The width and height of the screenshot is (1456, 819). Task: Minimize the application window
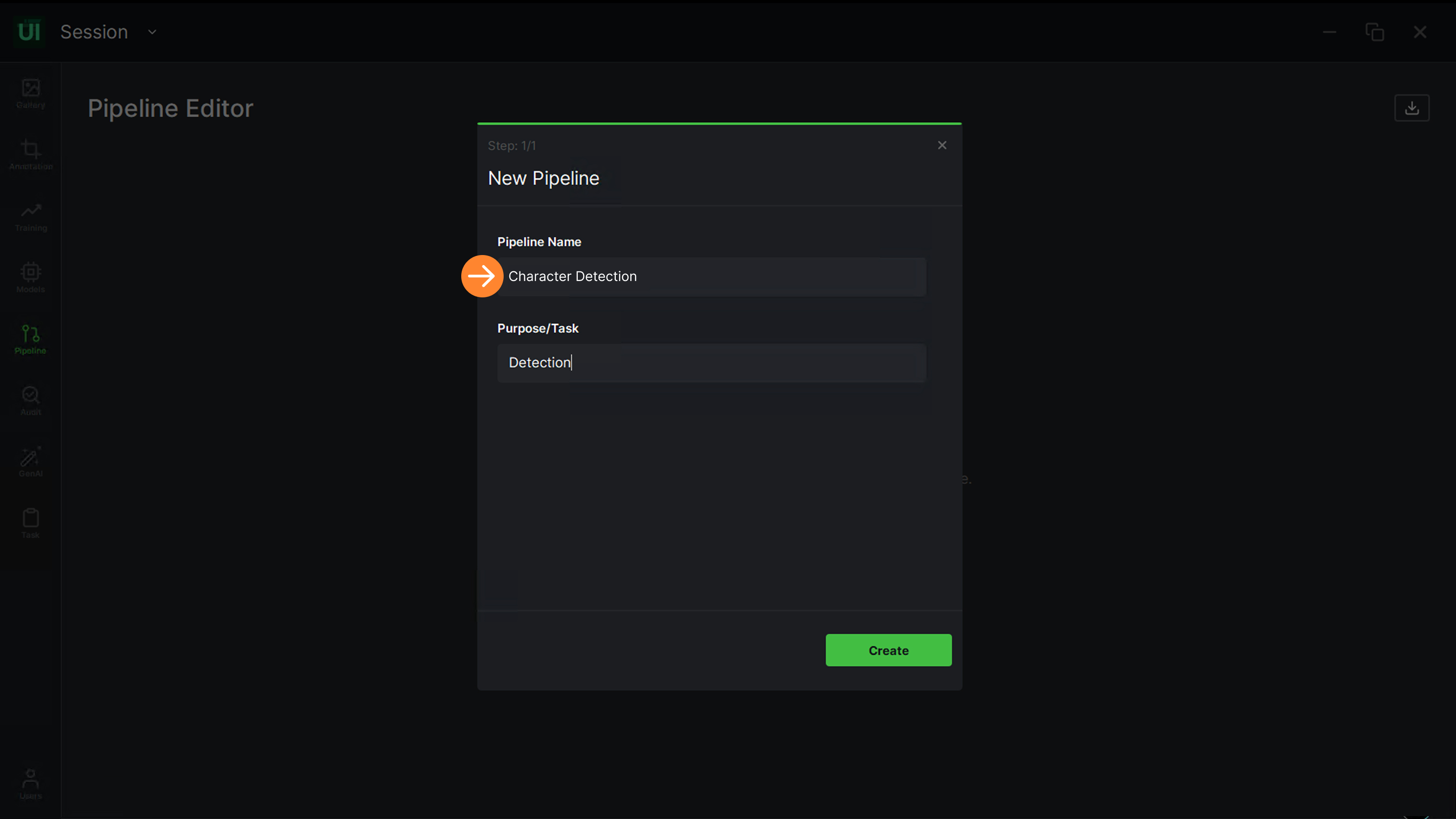coord(1329,32)
